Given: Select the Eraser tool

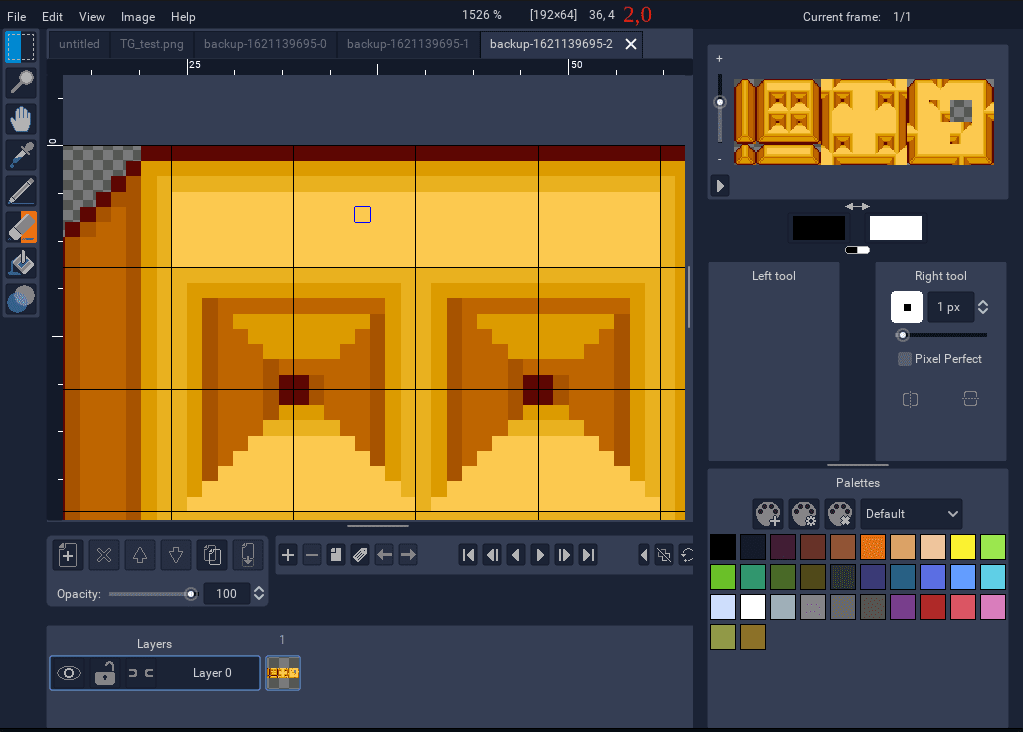Looking at the screenshot, I should click(21, 228).
